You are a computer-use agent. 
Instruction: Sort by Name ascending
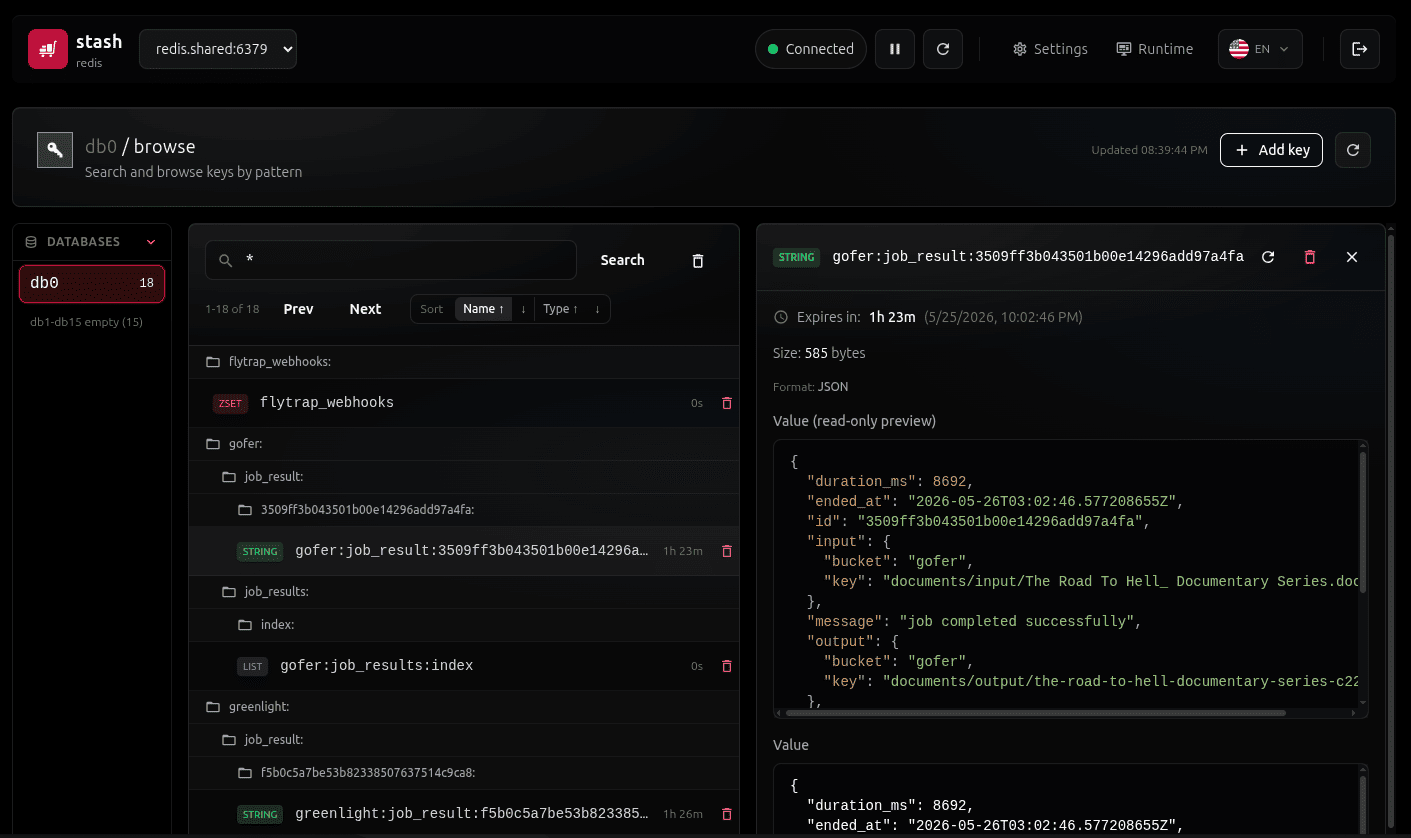click(484, 309)
